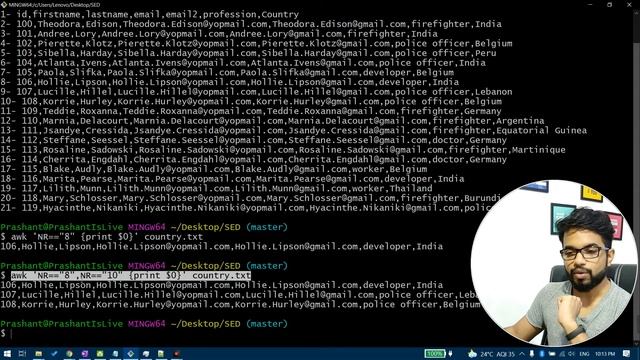Click the line for 103,Sibella,Harday
Image resolution: width=640 pixels, height=360 pixels.
(248, 53)
